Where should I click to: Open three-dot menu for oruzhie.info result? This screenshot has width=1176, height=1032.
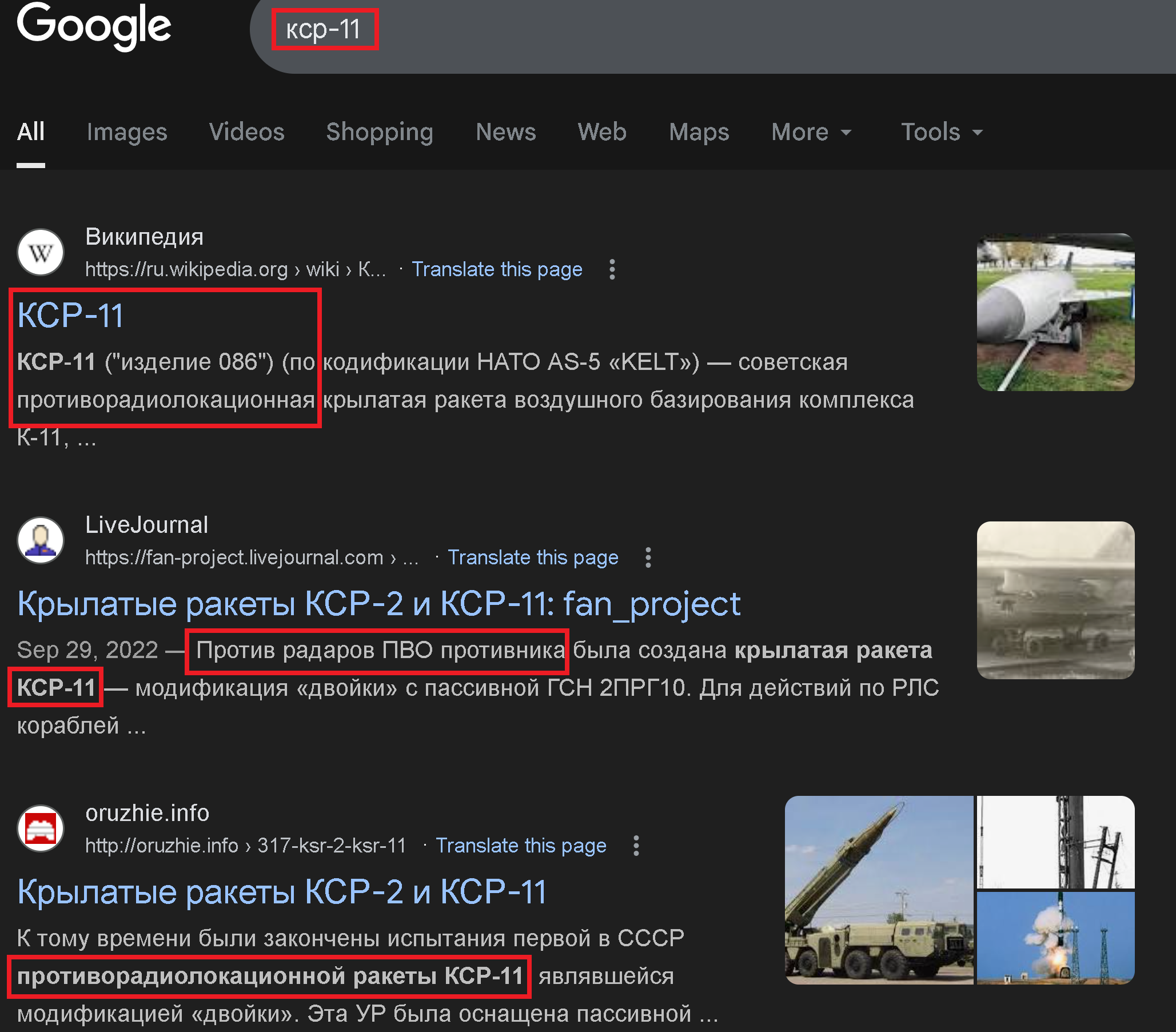tap(636, 846)
